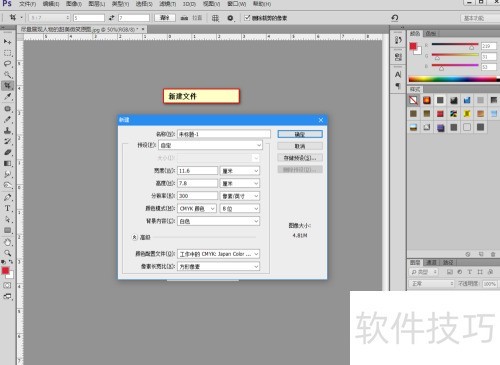The height and width of the screenshot is (365, 500).
Task: Open the Character panel icon
Action: 398,74
